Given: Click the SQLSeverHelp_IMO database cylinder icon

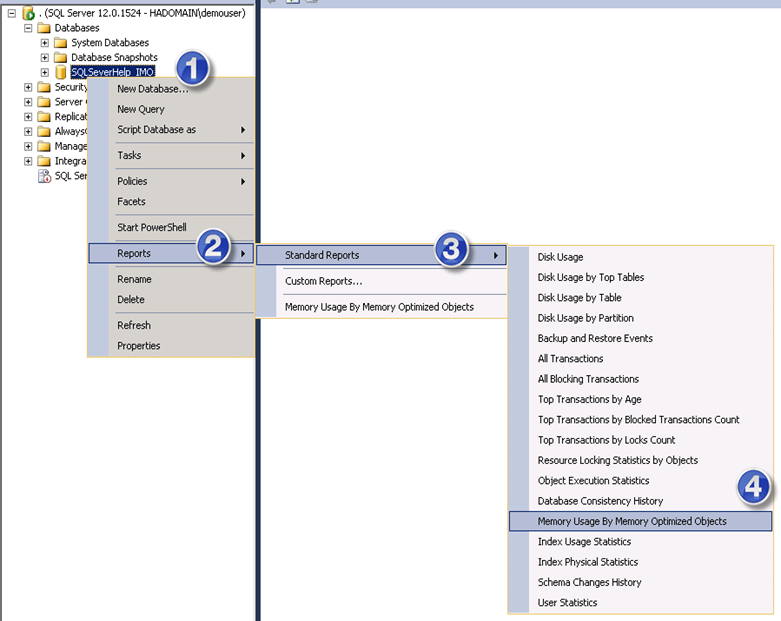Looking at the screenshot, I should 61,73.
